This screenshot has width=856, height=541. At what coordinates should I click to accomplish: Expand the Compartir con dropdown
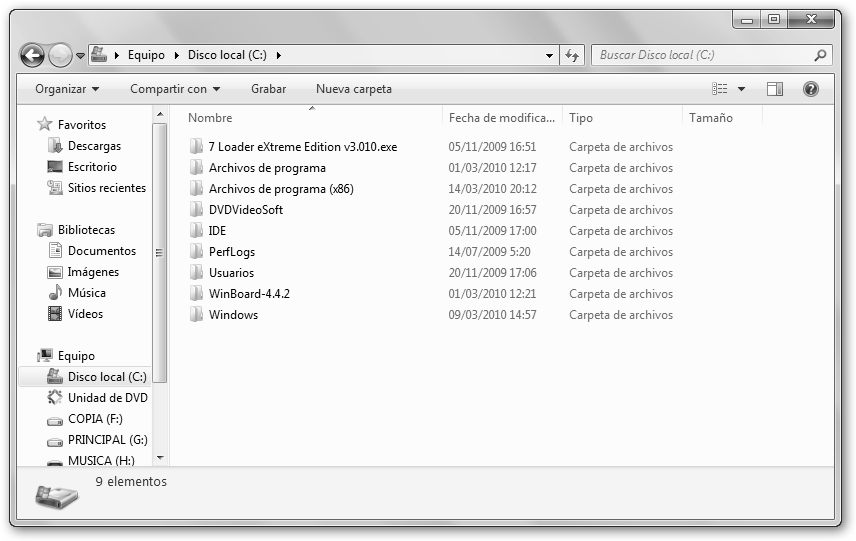(x=175, y=89)
